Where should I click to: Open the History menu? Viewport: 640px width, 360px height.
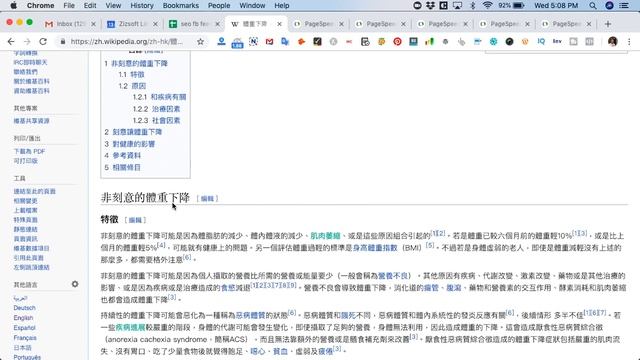pos(142,6)
